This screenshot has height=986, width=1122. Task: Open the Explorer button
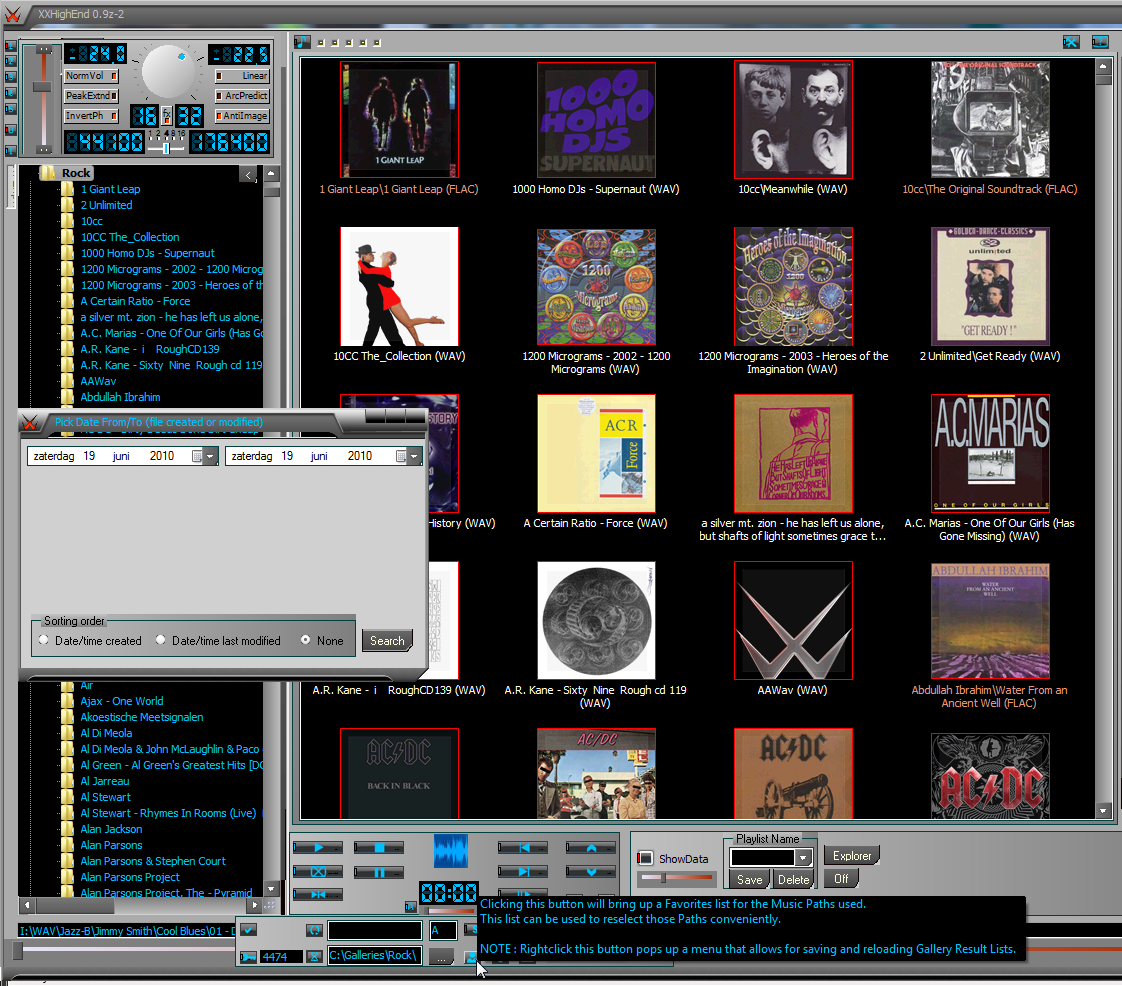pyautogui.click(x=852, y=856)
